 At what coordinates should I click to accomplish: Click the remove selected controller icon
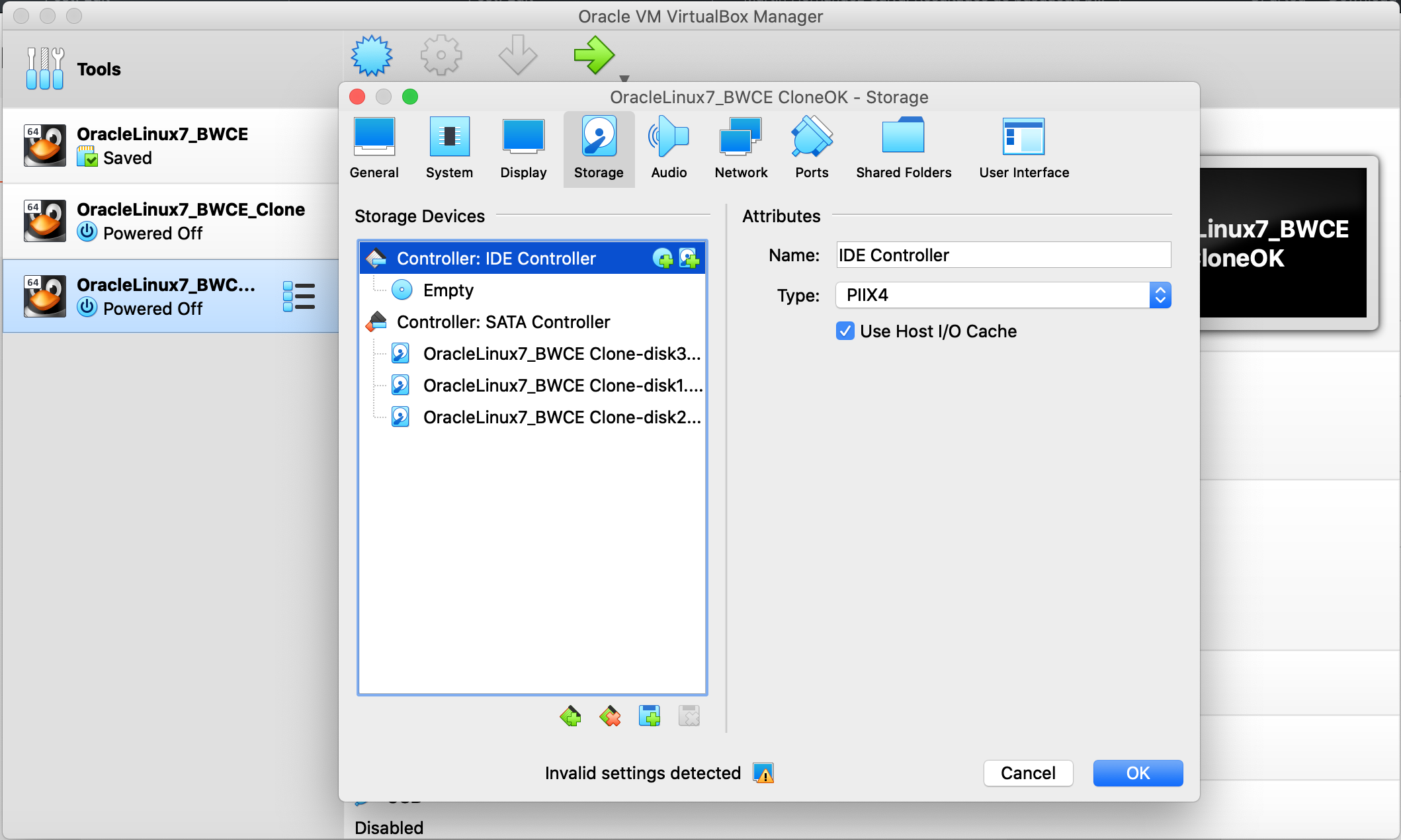[610, 716]
